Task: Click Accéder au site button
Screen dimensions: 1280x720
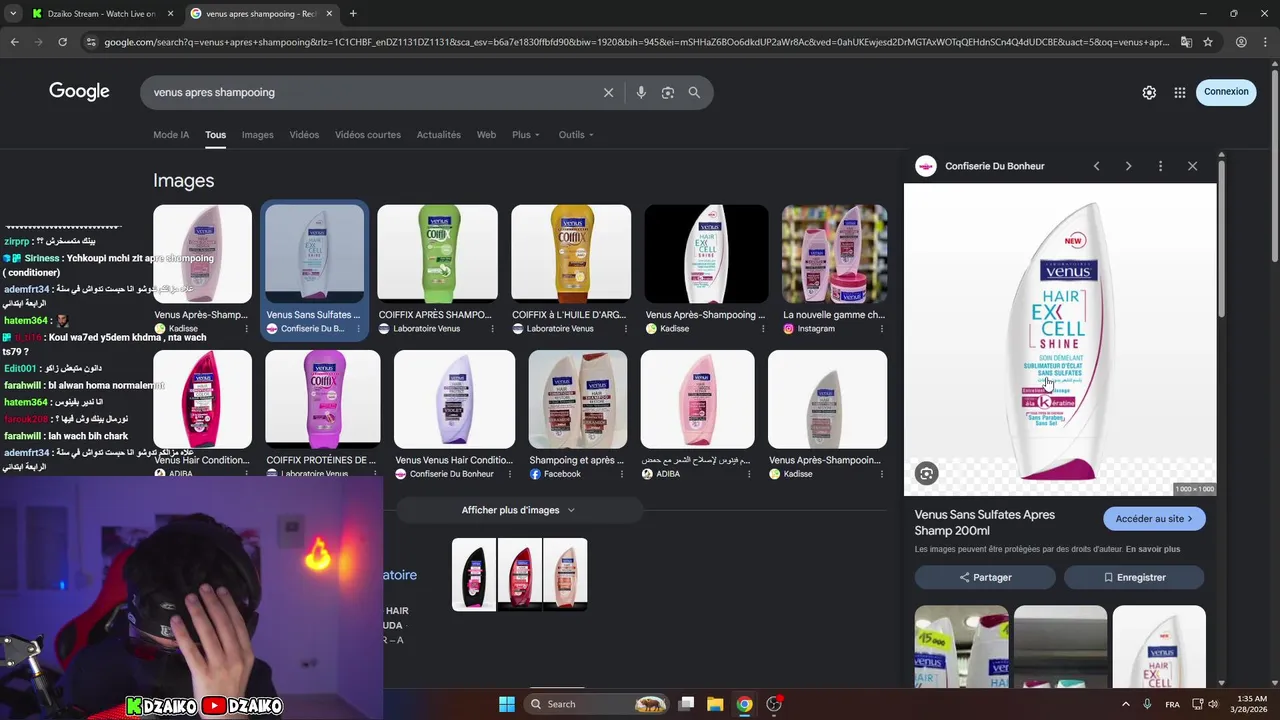Action: (x=1154, y=519)
